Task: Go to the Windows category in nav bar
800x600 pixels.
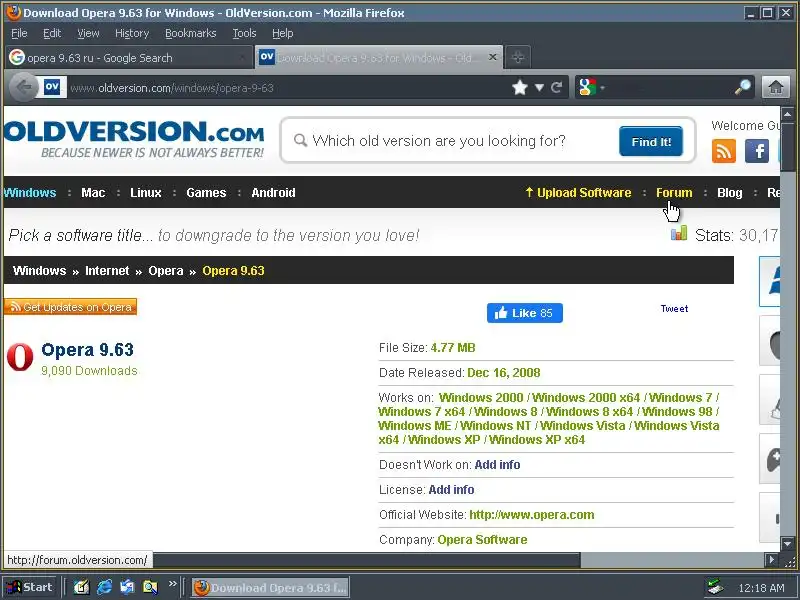Action: pyautogui.click(x=30, y=193)
